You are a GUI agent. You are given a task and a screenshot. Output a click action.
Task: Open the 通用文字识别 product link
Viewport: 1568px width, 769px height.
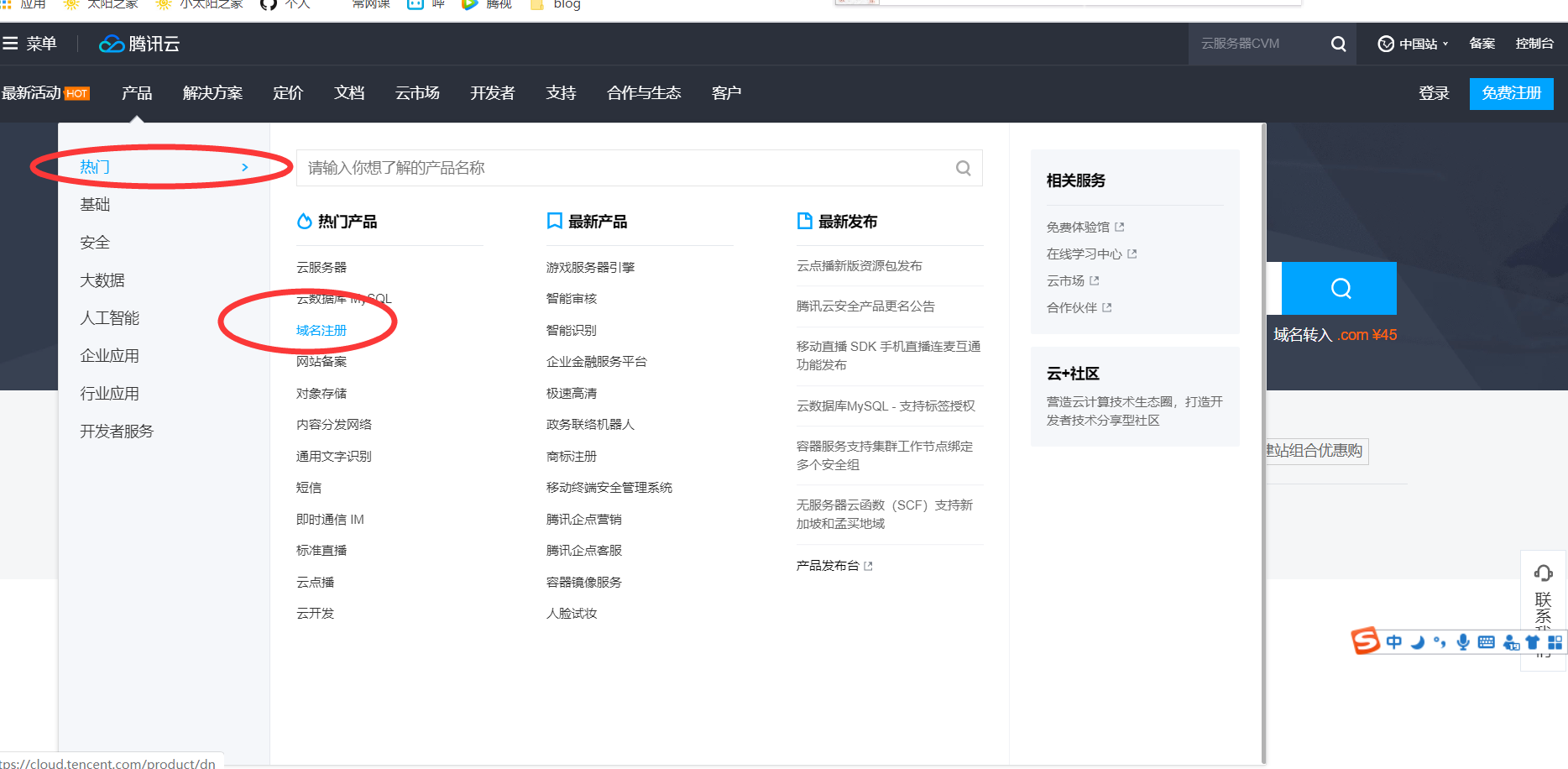coord(334,456)
